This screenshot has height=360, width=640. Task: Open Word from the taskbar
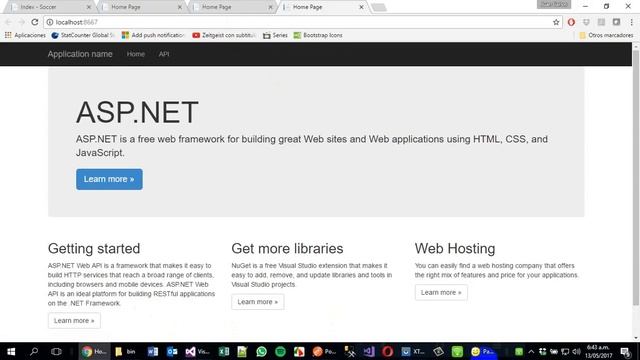(x=153, y=351)
